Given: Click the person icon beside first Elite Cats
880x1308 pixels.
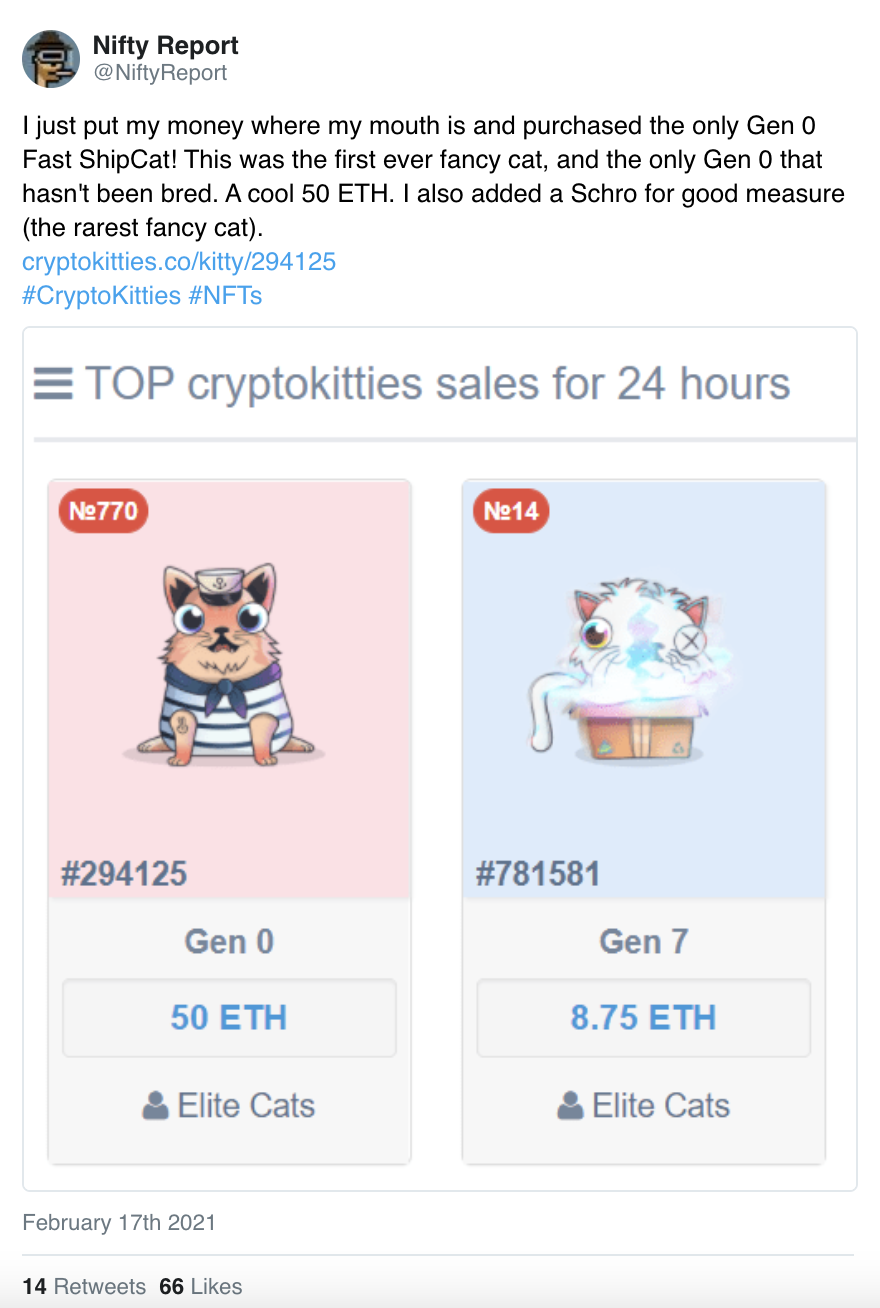Looking at the screenshot, I should (155, 1106).
